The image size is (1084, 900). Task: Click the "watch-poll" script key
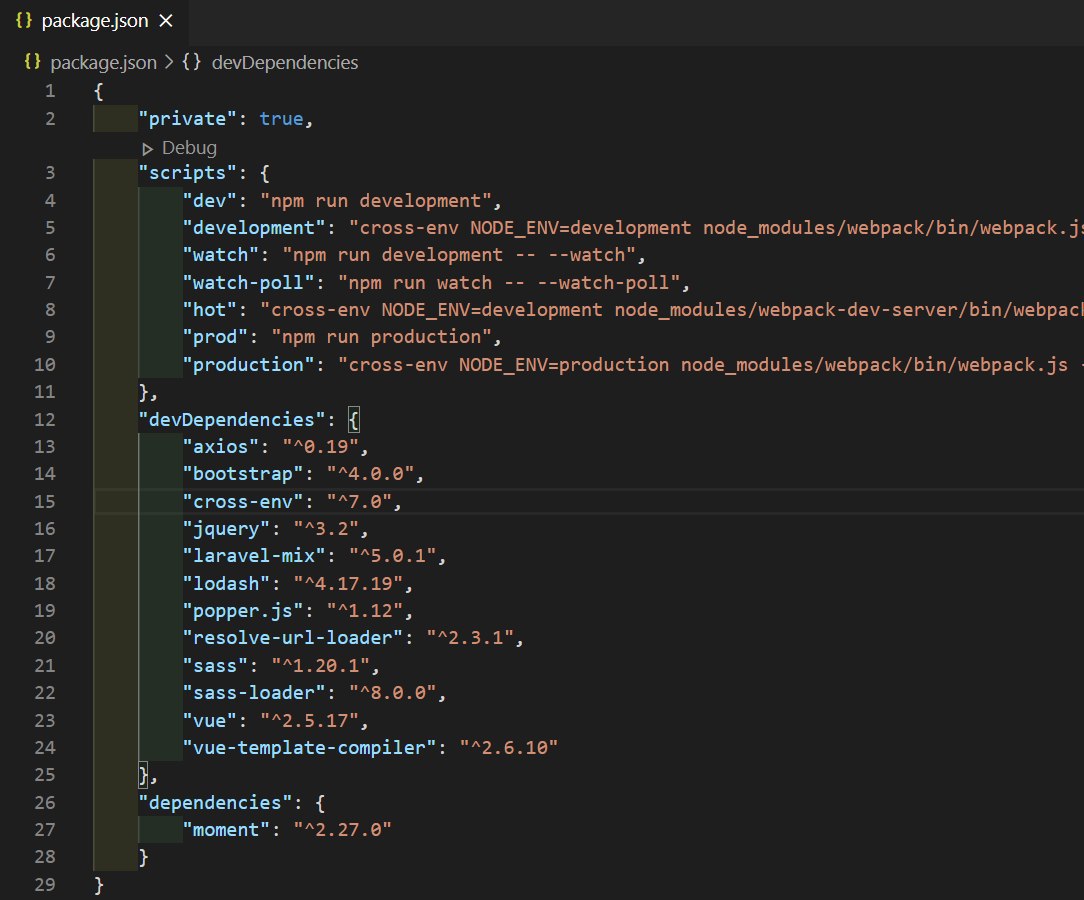click(249, 283)
